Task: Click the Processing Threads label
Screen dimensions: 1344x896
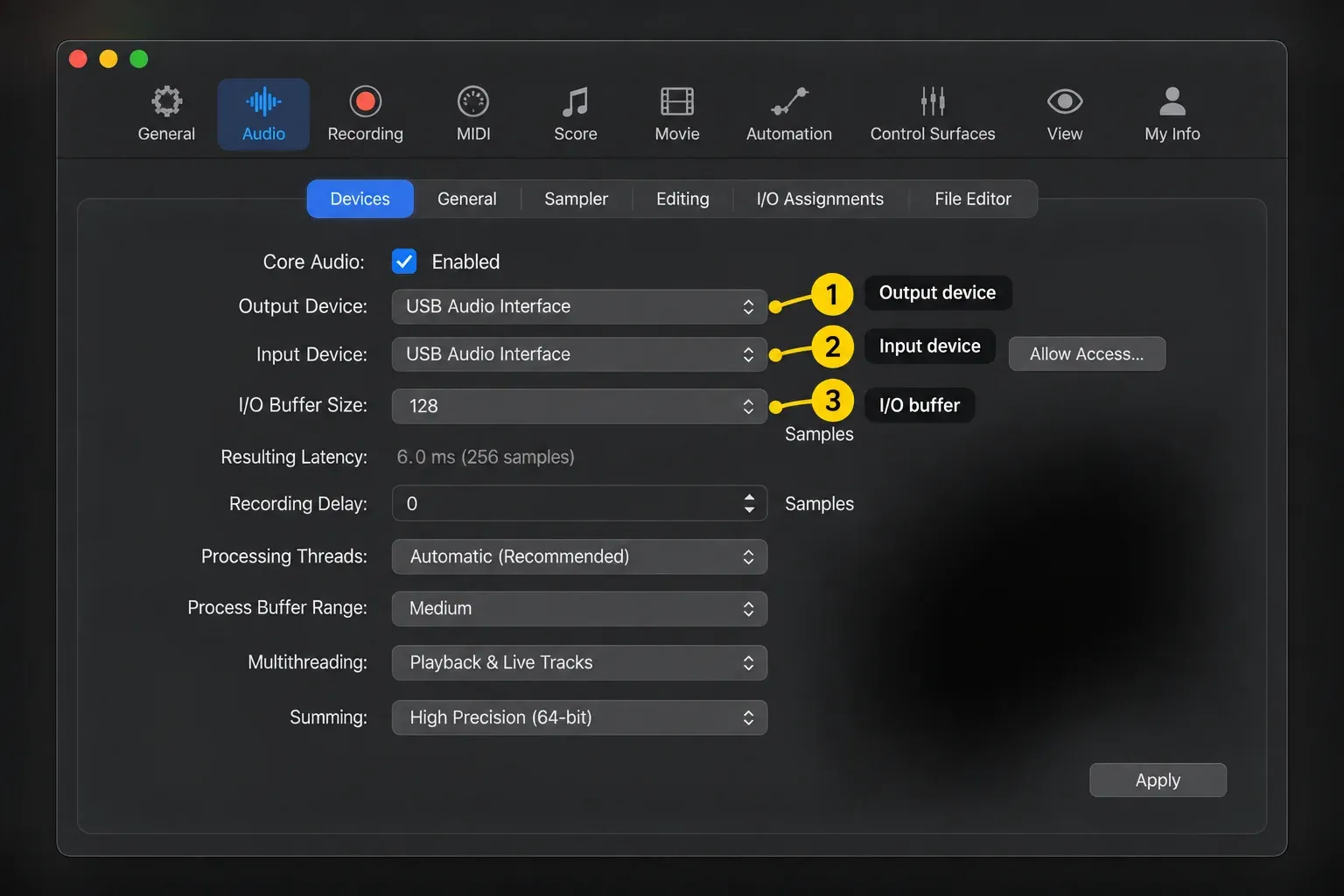Action: pos(284,556)
